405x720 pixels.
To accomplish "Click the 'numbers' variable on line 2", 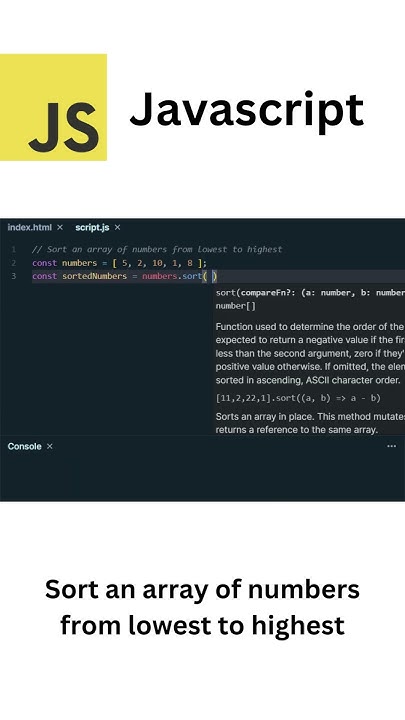I will coord(77,263).
